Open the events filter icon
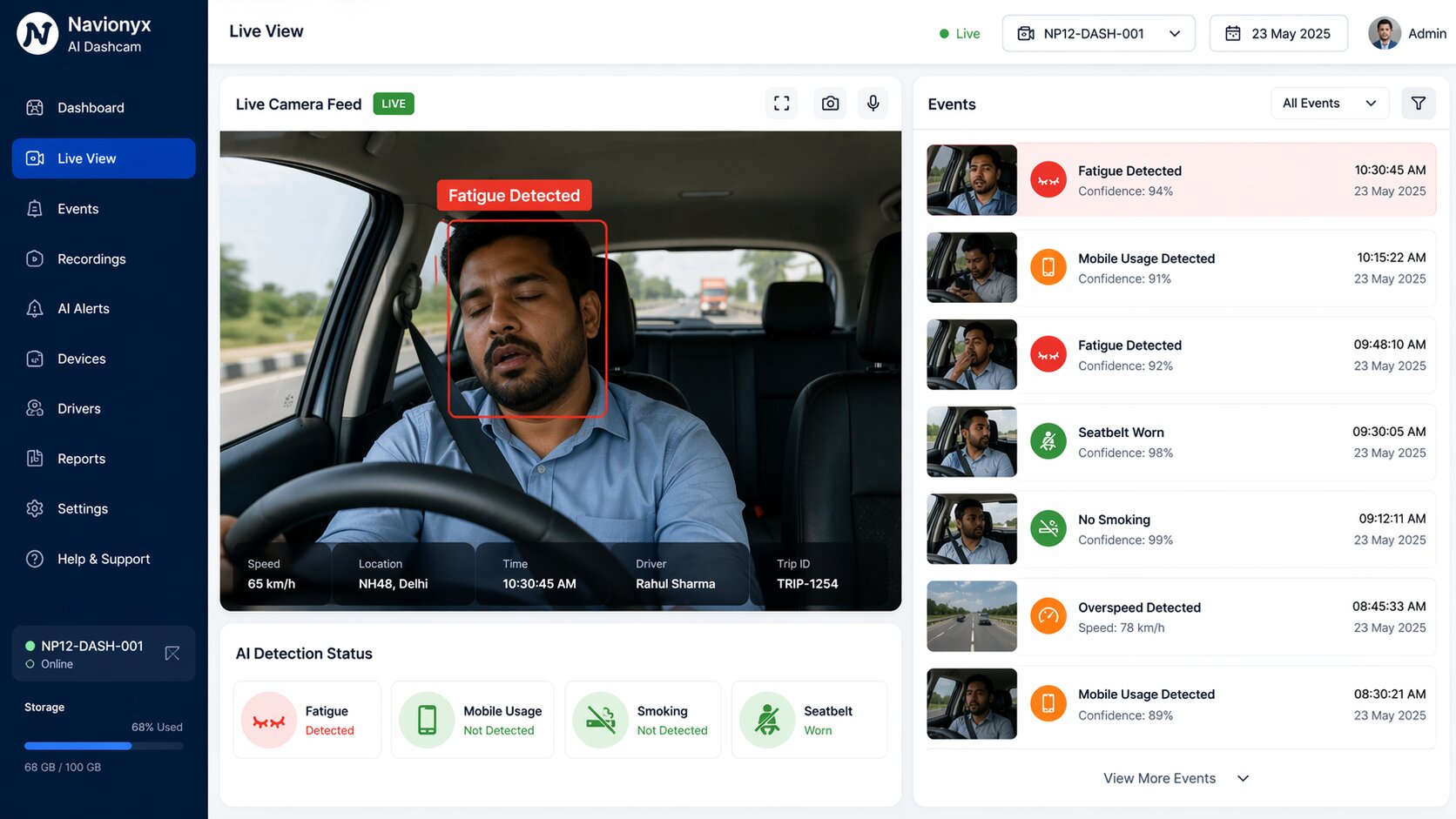The height and width of the screenshot is (819, 1456). 1418,103
